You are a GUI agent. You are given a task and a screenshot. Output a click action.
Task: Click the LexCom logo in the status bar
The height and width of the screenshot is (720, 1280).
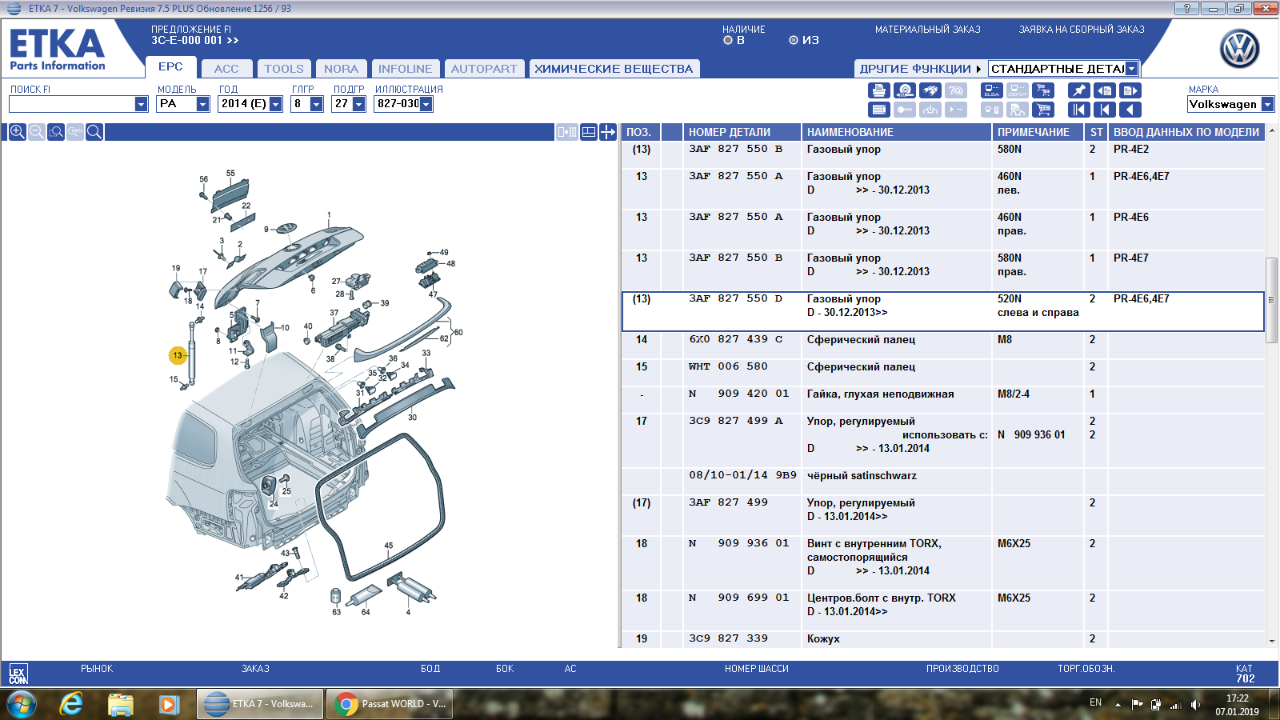pos(18,673)
